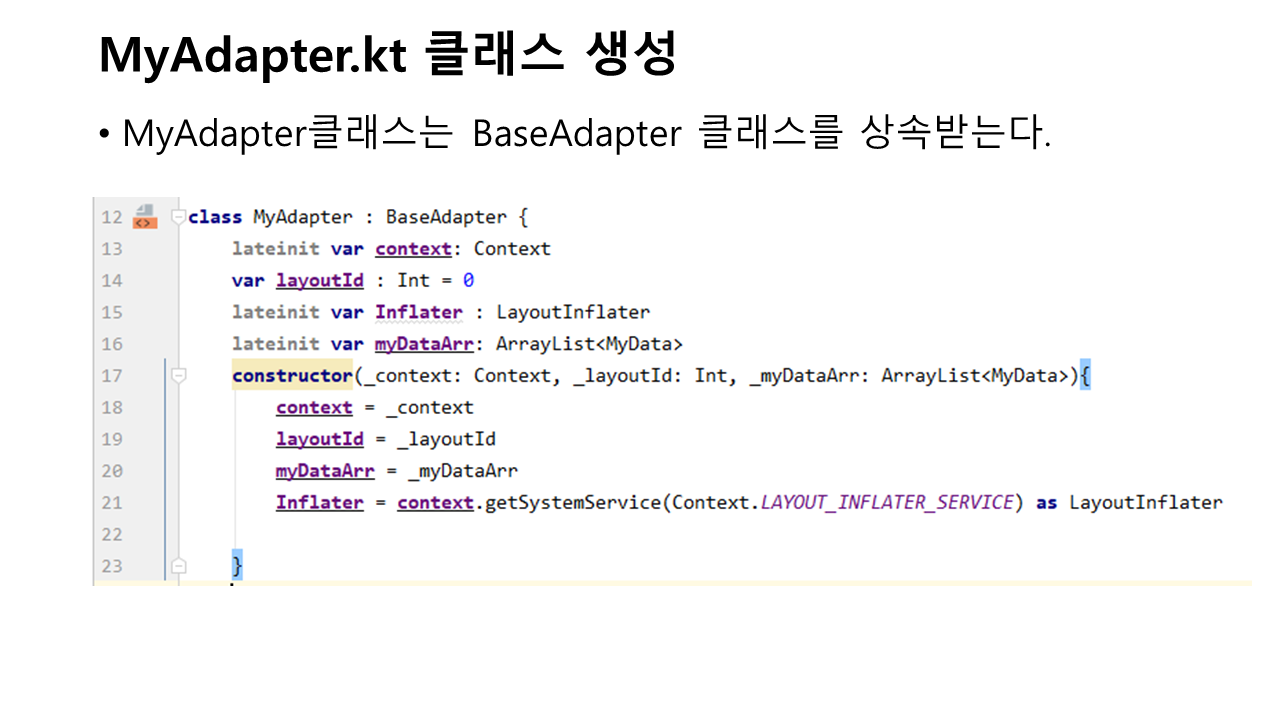Collapse the constructor block at line 17

click(x=178, y=376)
